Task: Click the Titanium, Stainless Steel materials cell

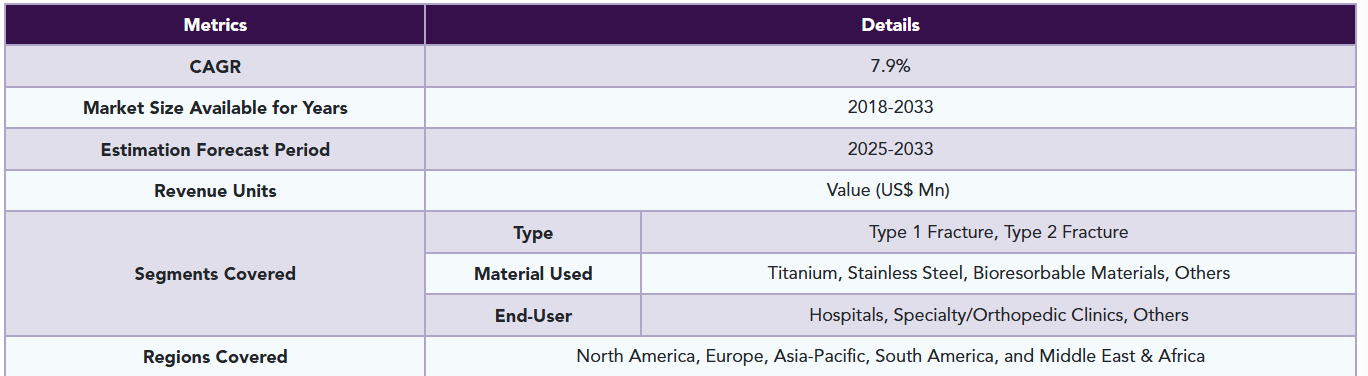Action: (x=999, y=274)
